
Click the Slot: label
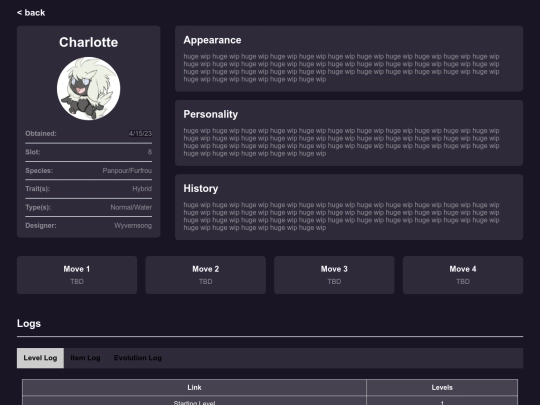click(x=33, y=152)
